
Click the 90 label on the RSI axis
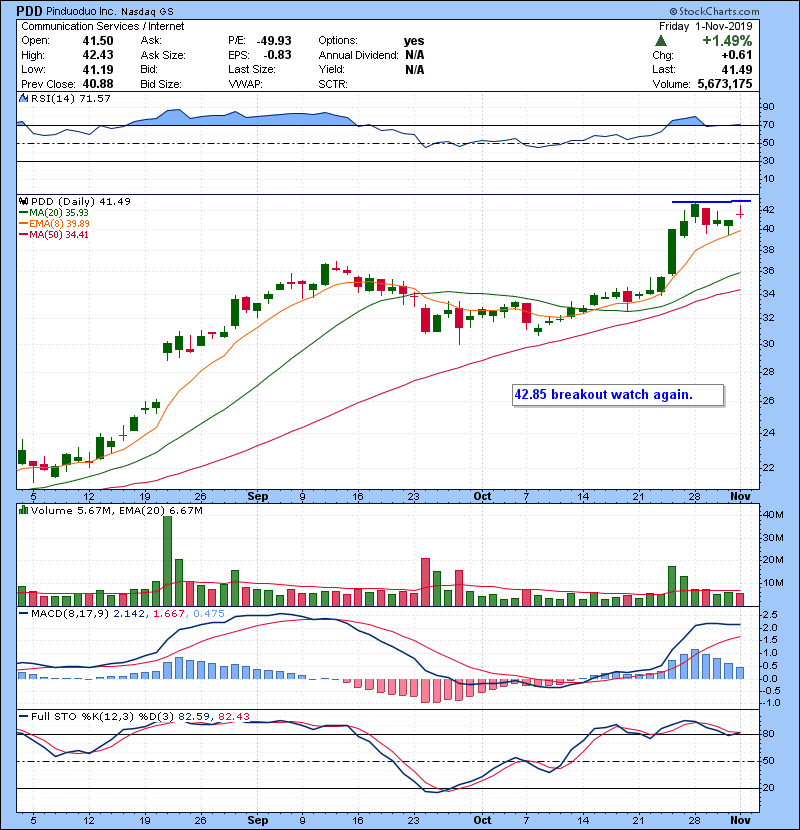pos(768,107)
